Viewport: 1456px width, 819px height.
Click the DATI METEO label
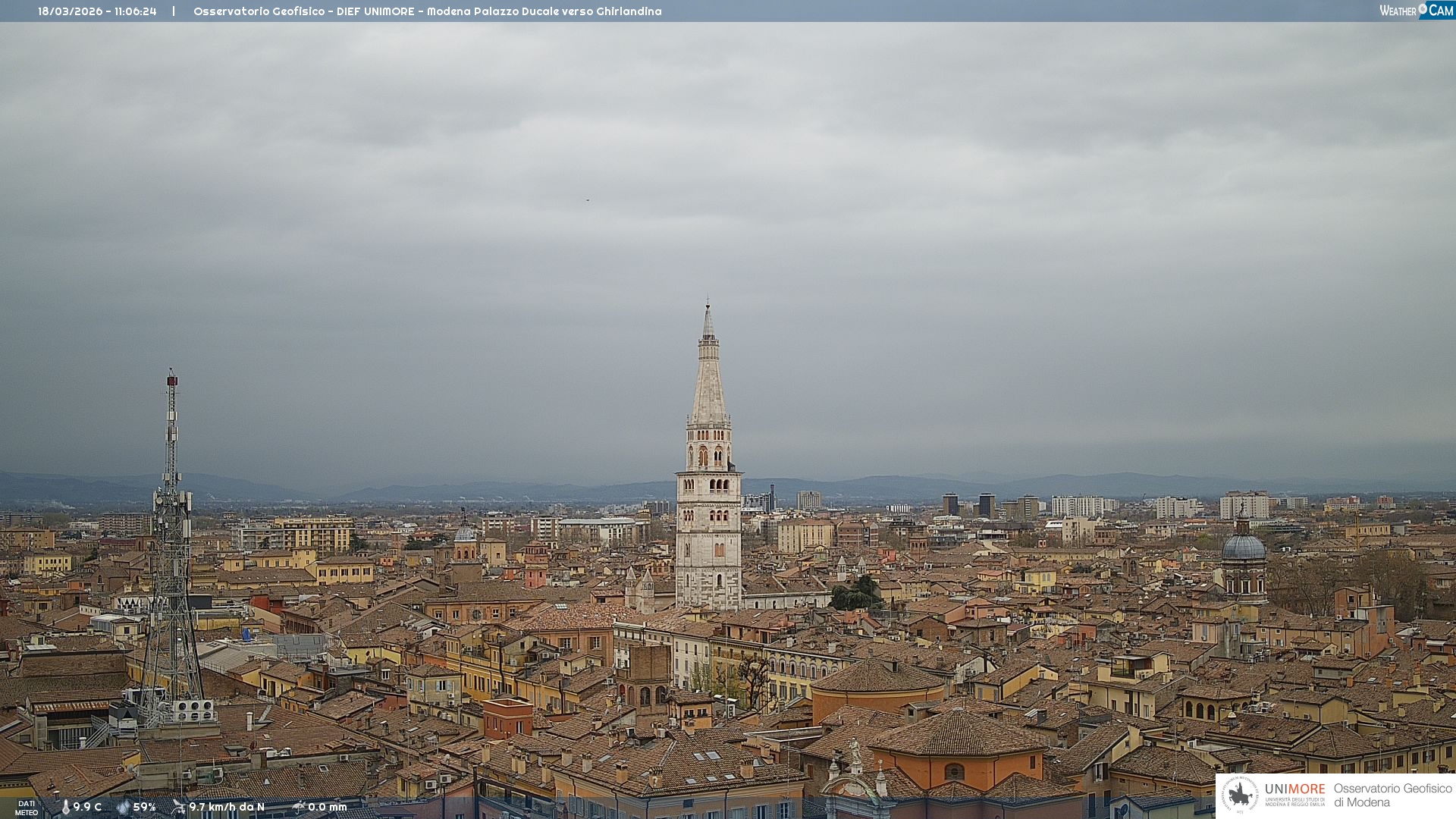(27, 808)
